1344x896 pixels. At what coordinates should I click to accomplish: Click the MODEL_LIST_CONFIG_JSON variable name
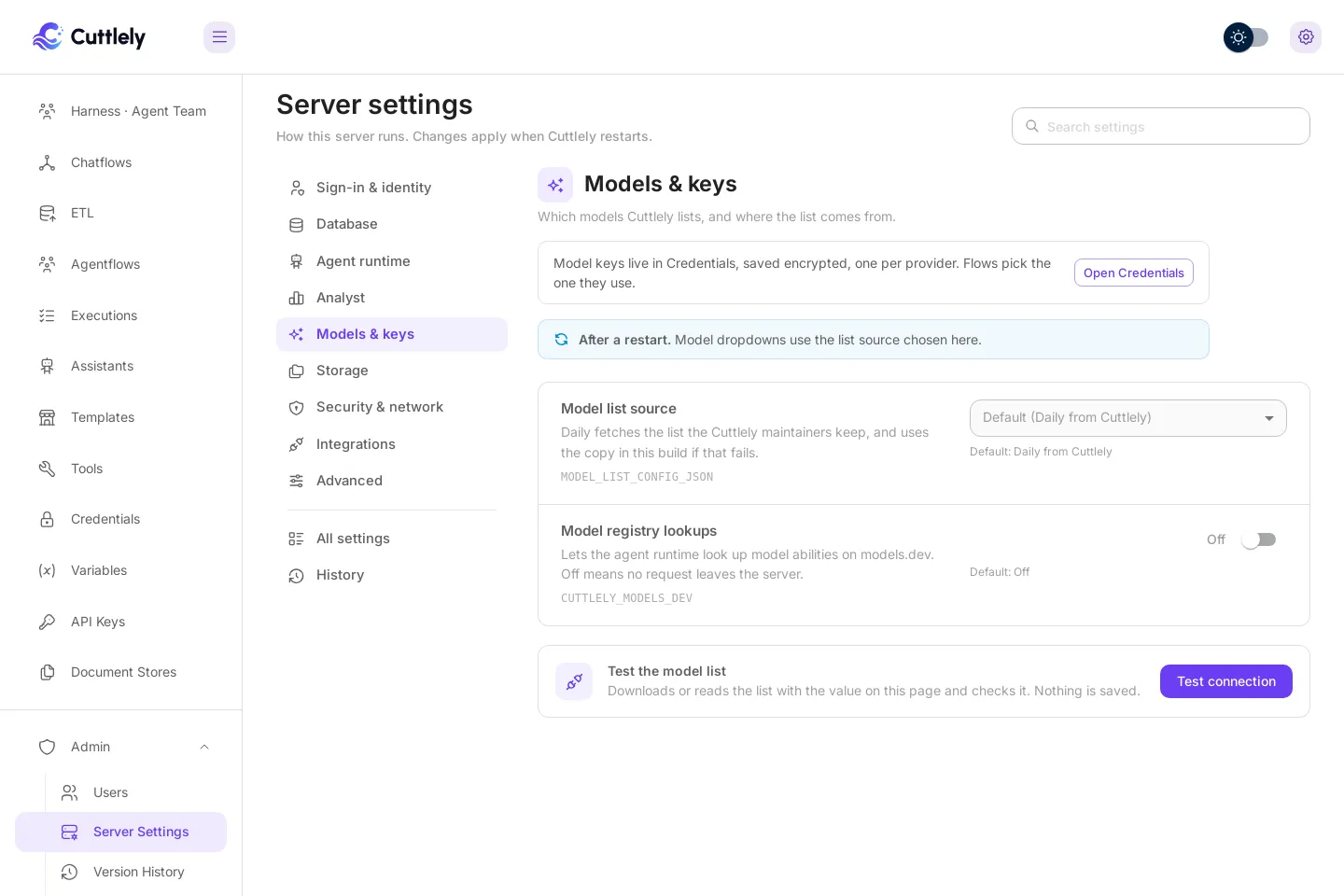pos(637,477)
